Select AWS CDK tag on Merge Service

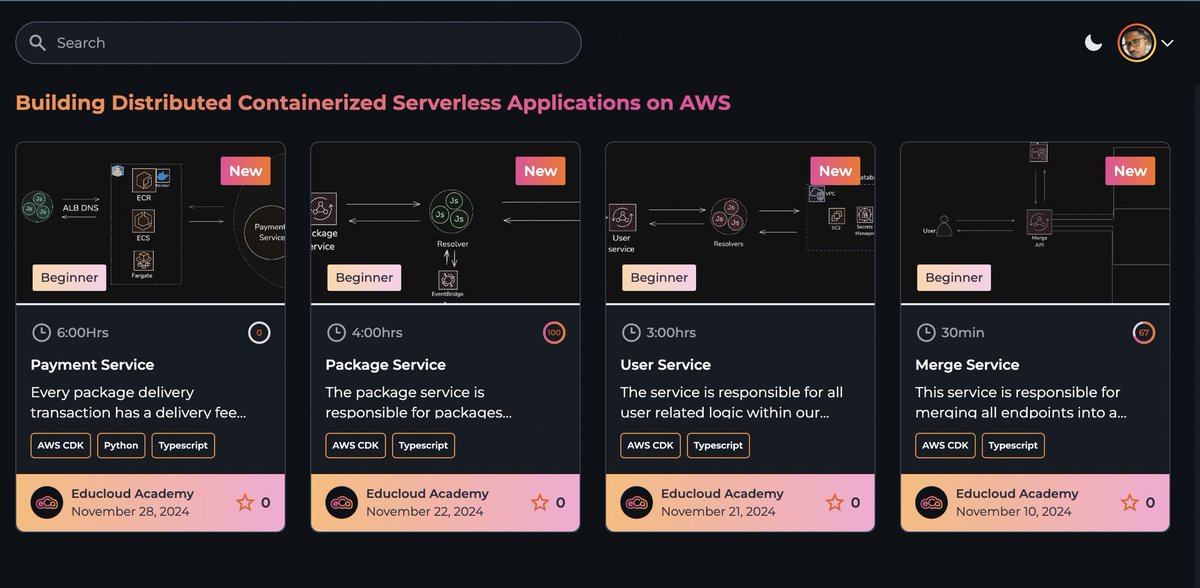[x=946, y=446]
